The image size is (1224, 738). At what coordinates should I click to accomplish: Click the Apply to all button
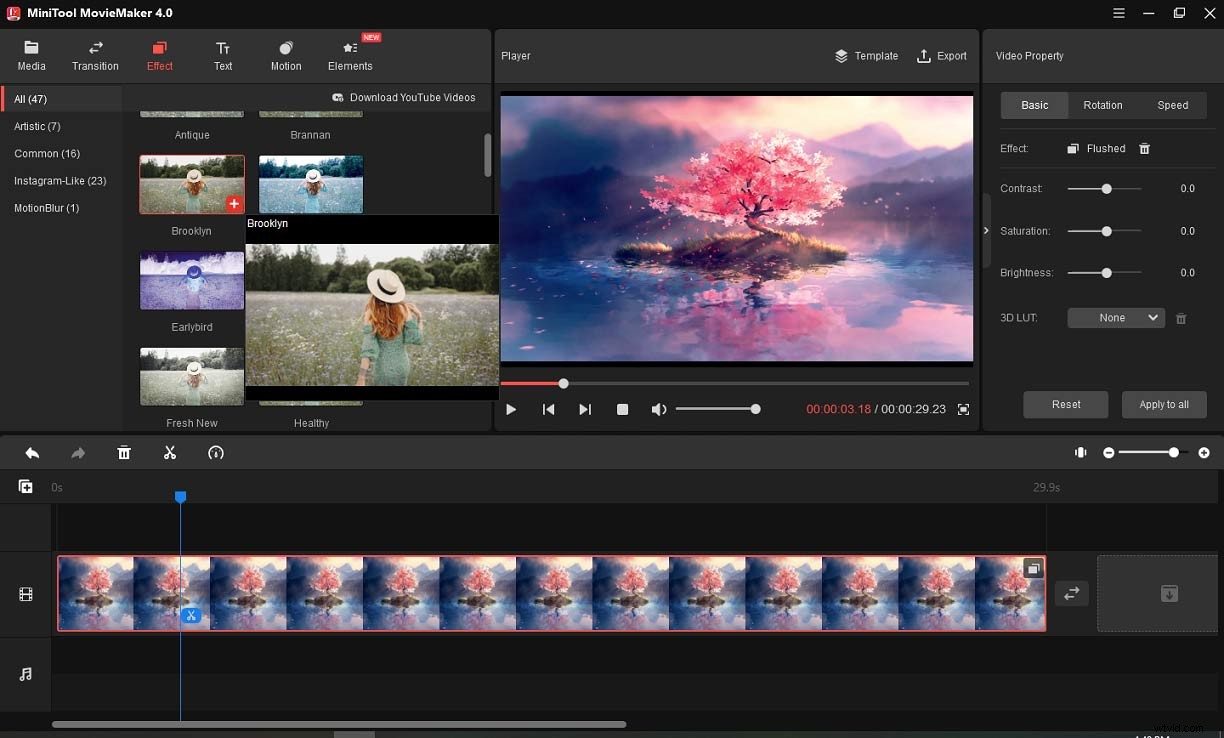pos(1164,404)
